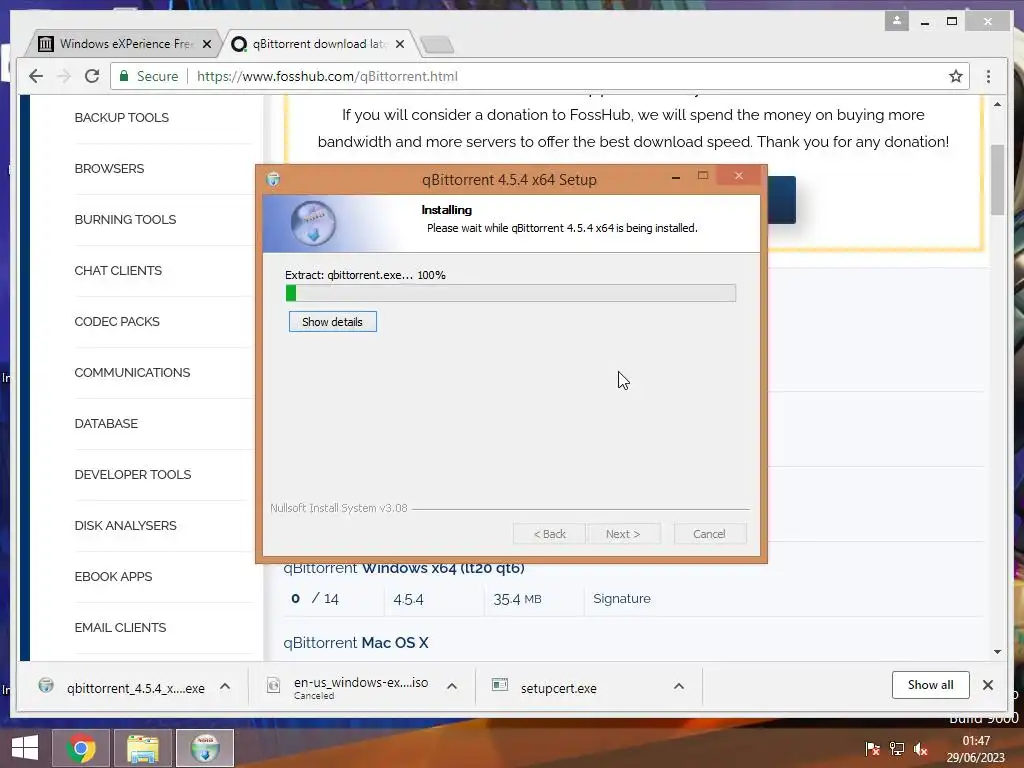Open downloaded setupcert.exe file

[558, 688]
